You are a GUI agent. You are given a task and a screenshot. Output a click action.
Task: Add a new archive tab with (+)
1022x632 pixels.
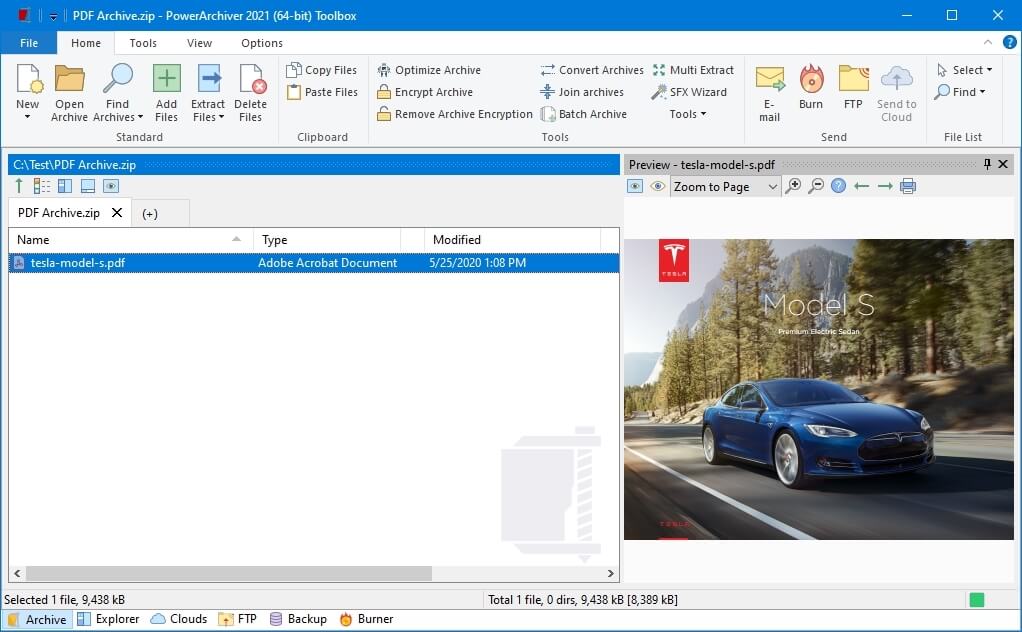coord(150,214)
